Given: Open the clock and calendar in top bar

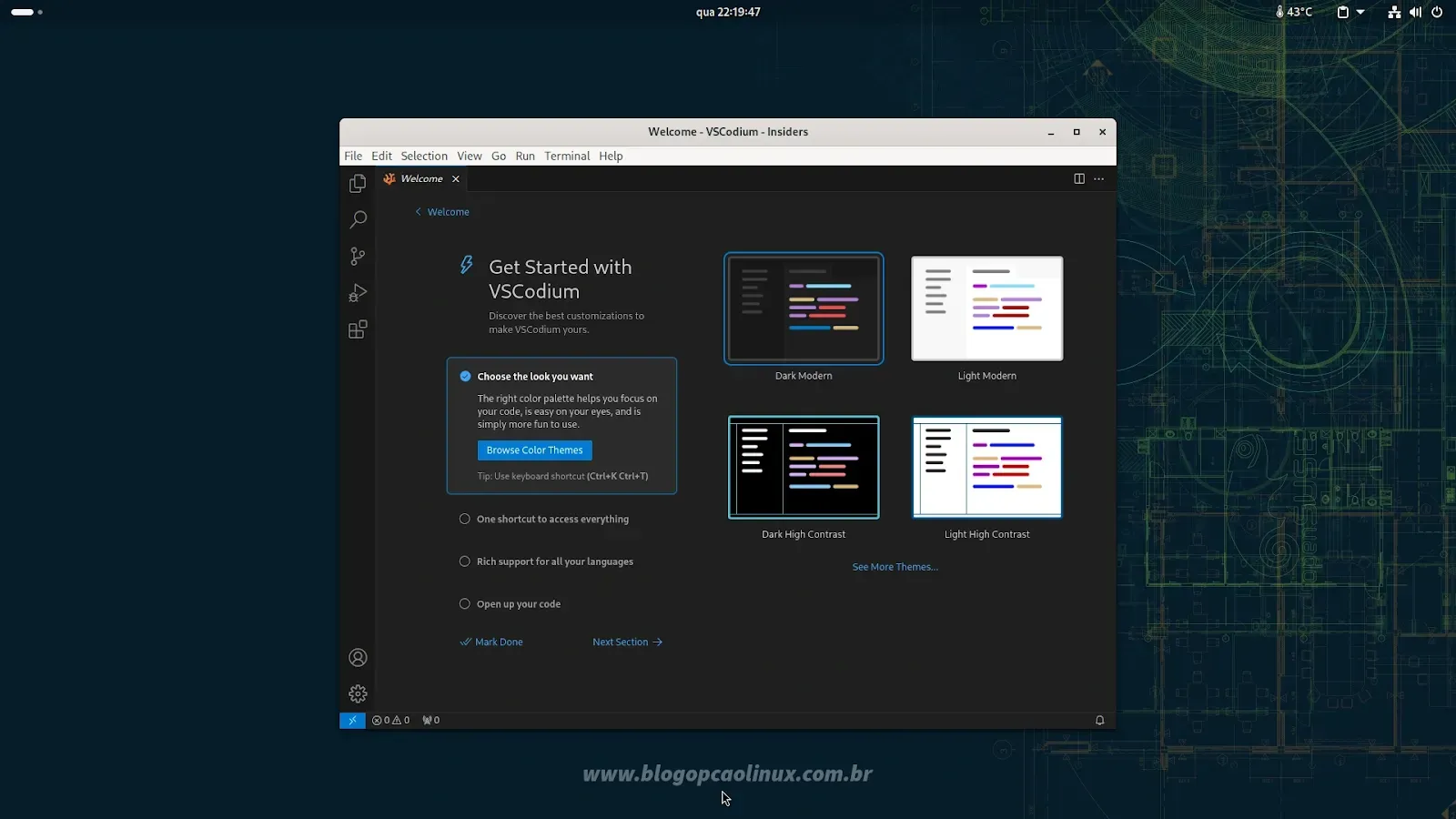Looking at the screenshot, I should click(728, 12).
